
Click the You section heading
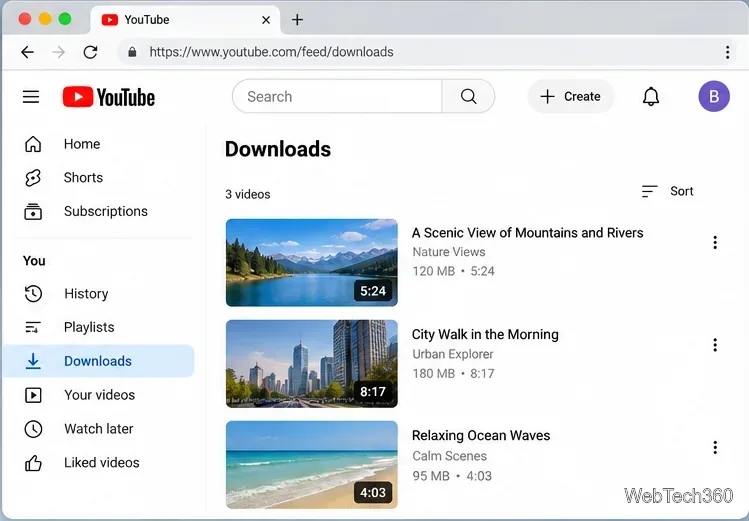(34, 261)
